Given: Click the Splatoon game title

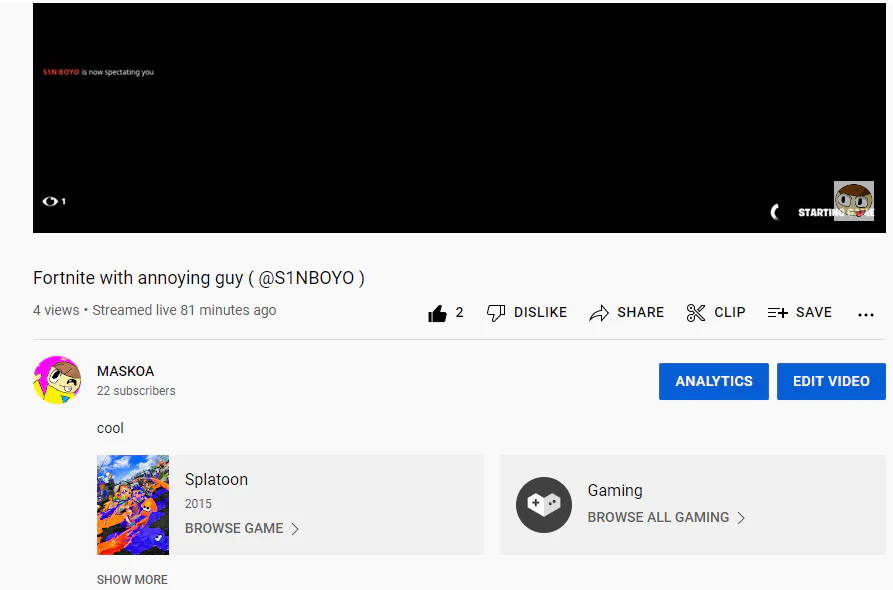Looking at the screenshot, I should click(x=216, y=480).
